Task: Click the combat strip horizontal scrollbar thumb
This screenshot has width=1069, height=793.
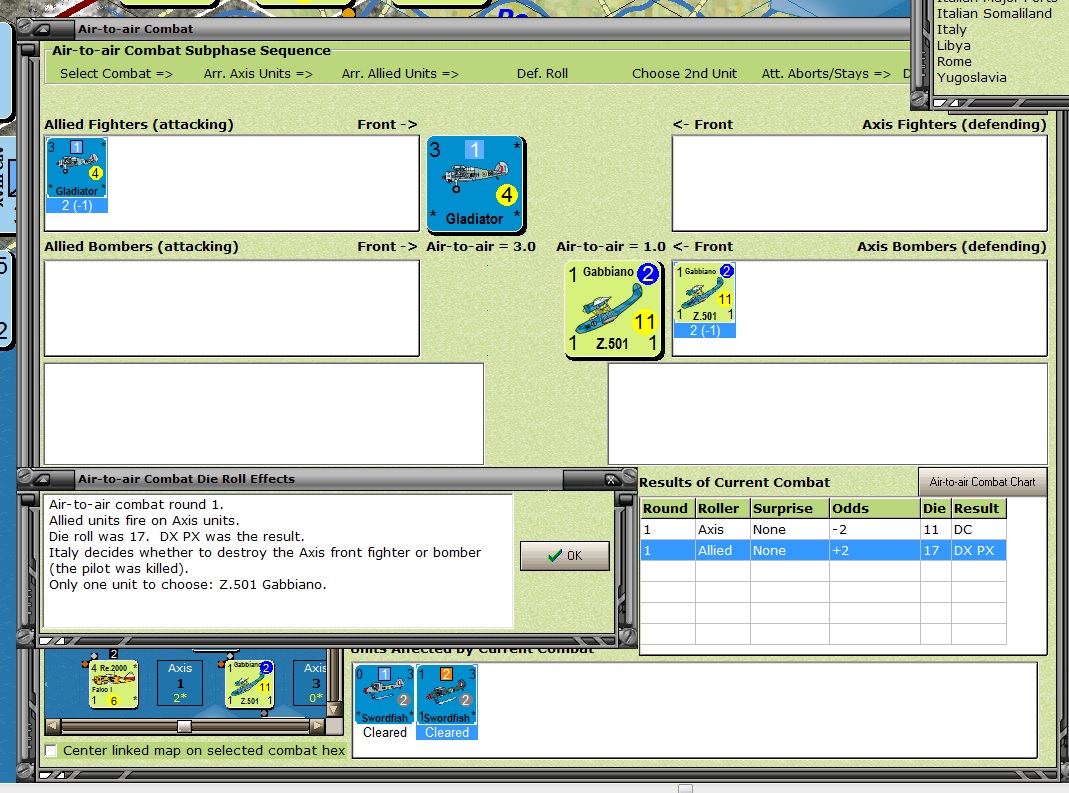Action: (184, 727)
